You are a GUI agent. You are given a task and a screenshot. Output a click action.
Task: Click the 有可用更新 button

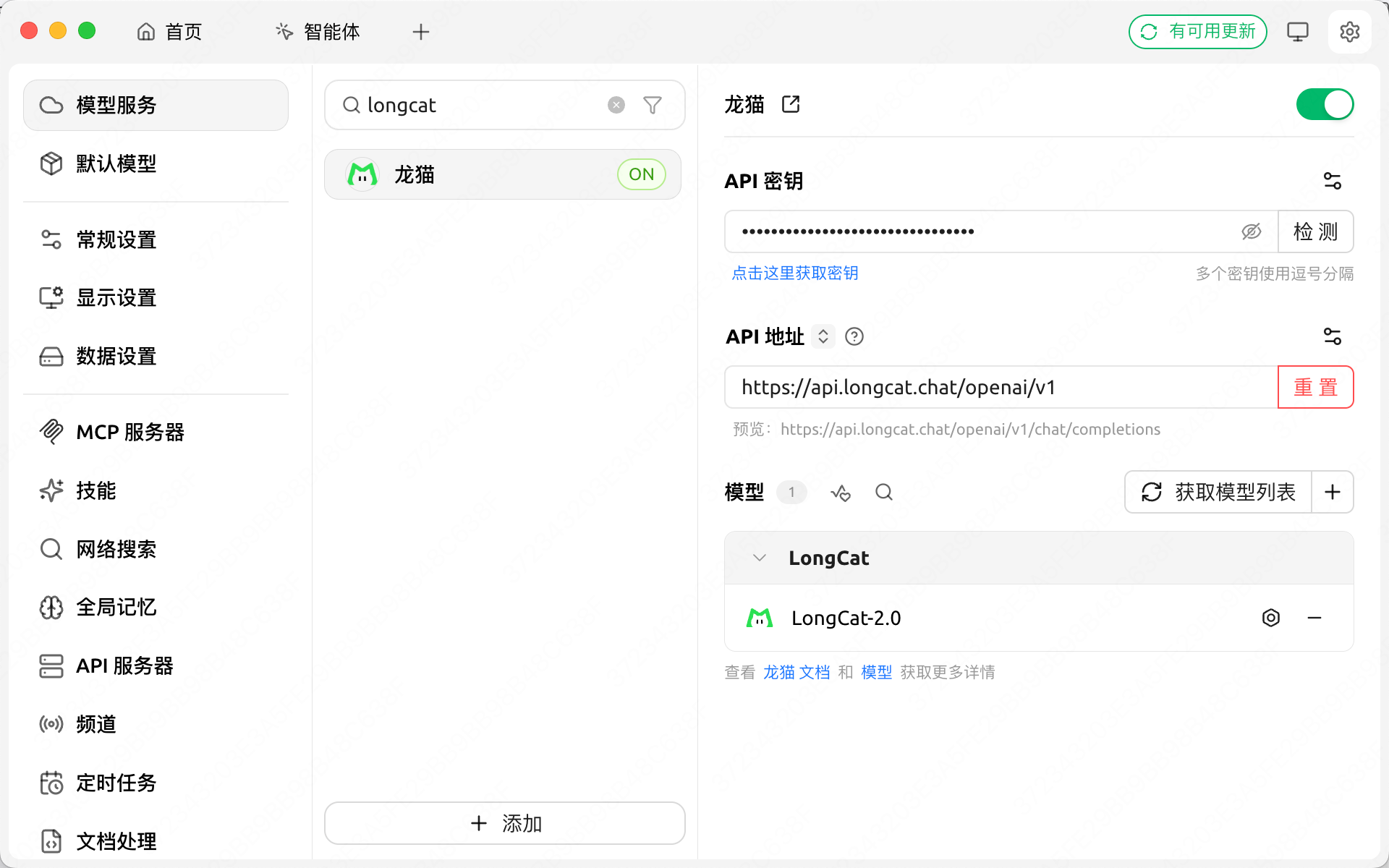1197,32
